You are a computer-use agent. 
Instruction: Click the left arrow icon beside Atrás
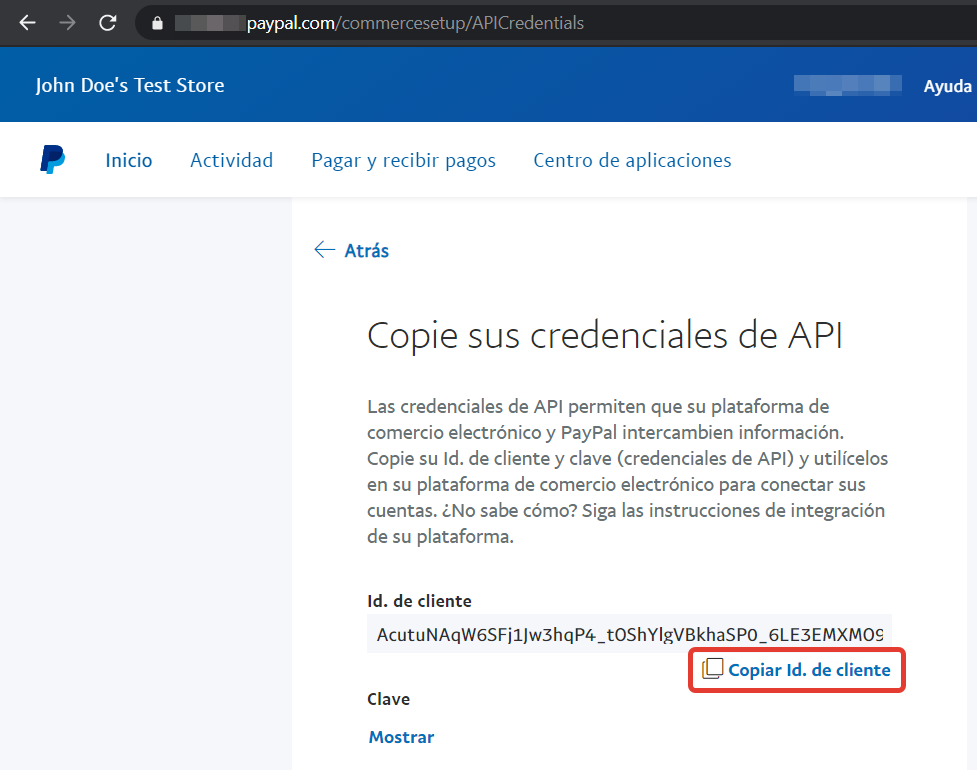(324, 250)
